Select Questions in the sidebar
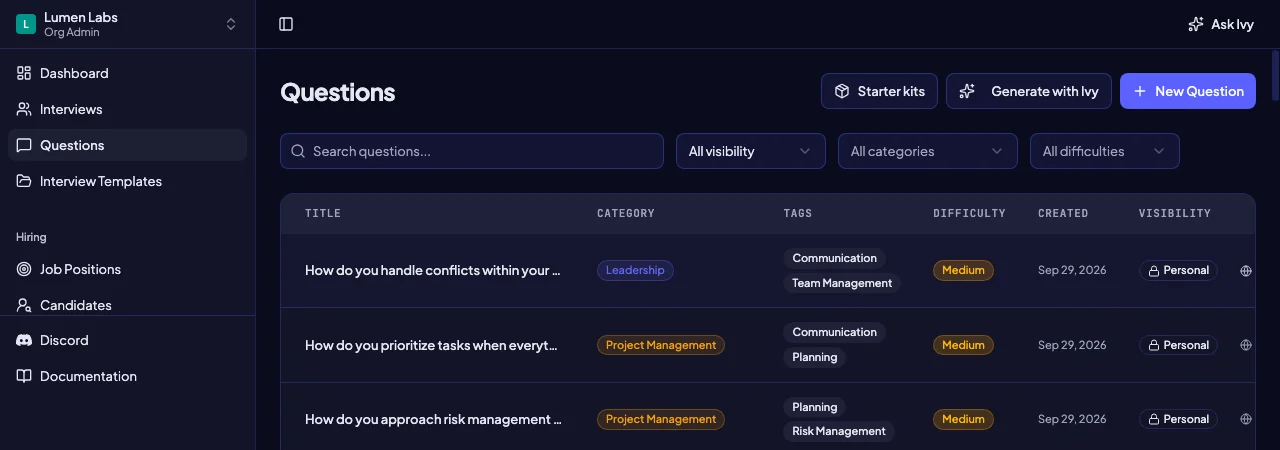Image resolution: width=1280 pixels, height=450 pixels. [x=127, y=145]
